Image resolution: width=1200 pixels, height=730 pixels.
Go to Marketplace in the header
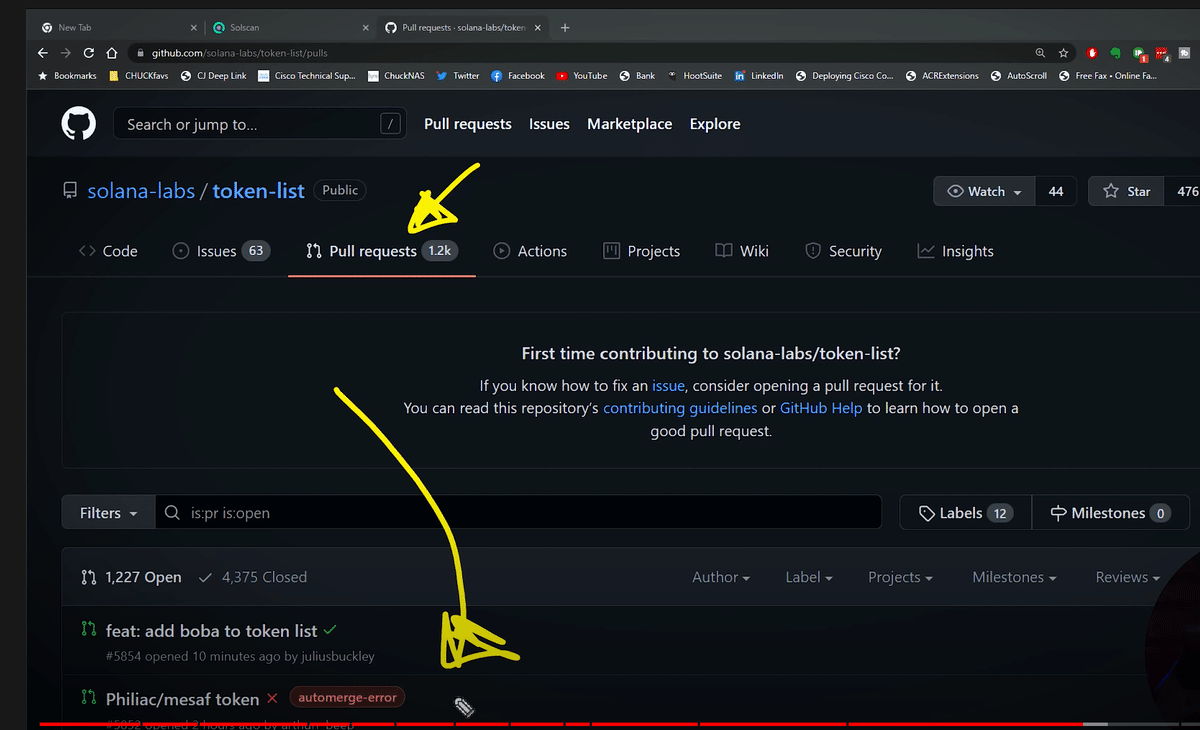click(x=630, y=124)
